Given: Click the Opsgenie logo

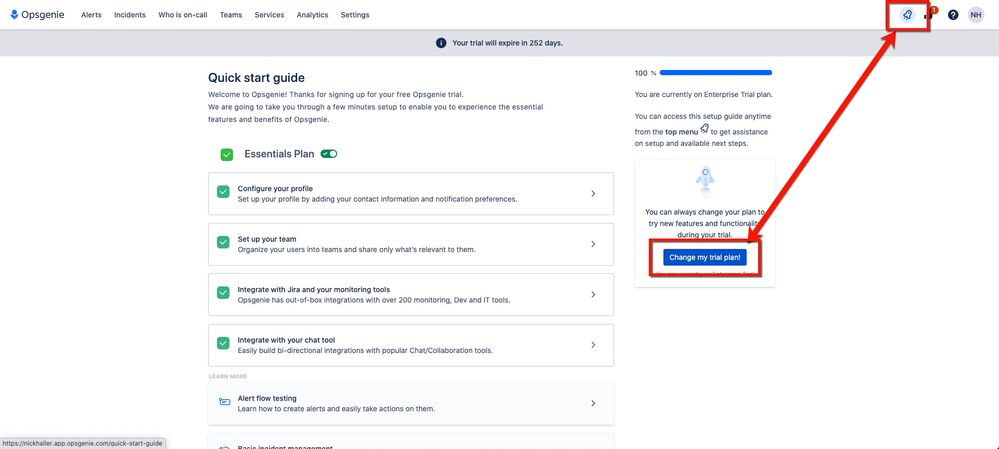Looking at the screenshot, I should 37,15.
